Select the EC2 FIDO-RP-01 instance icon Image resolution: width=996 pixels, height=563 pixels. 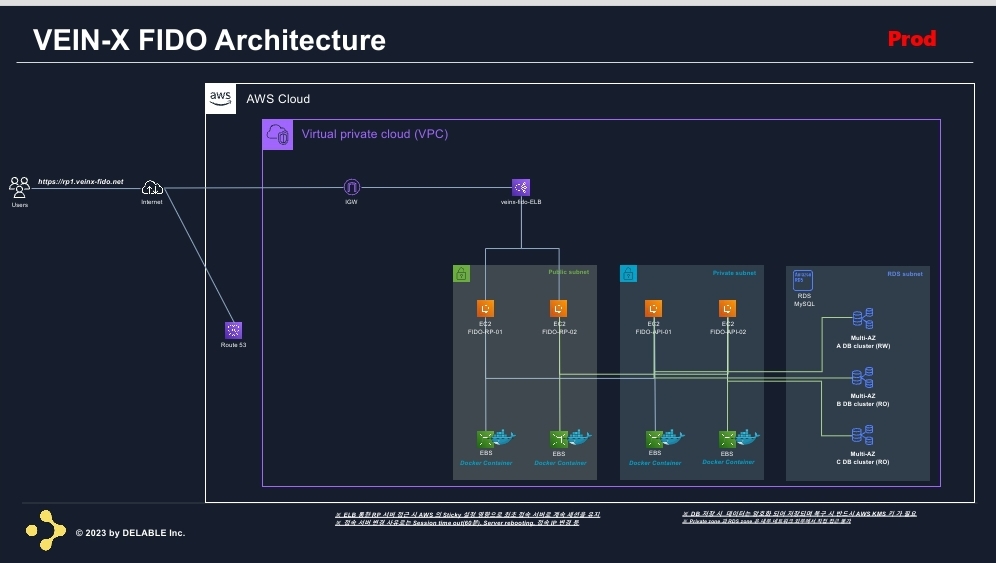pos(485,309)
